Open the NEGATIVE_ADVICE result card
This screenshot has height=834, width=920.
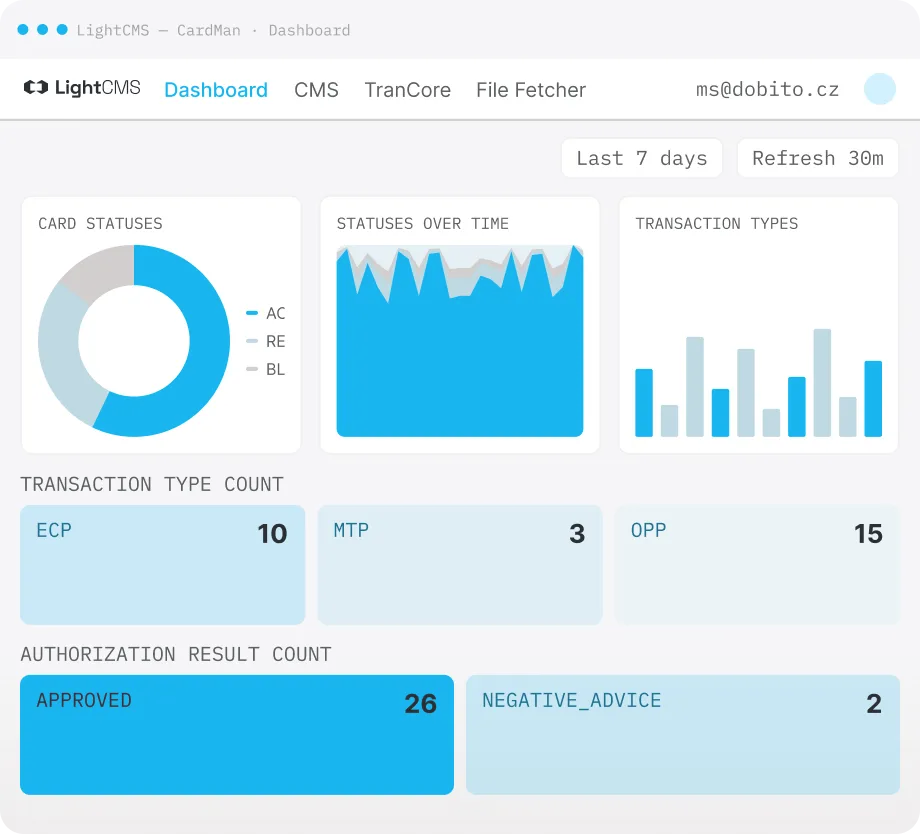coord(683,735)
